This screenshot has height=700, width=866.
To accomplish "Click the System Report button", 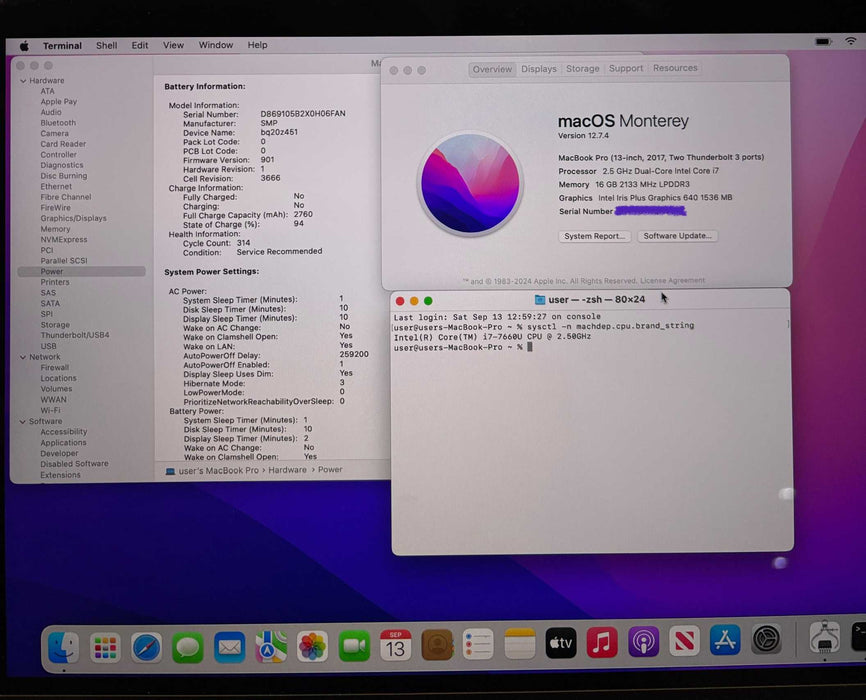I will 594,236.
